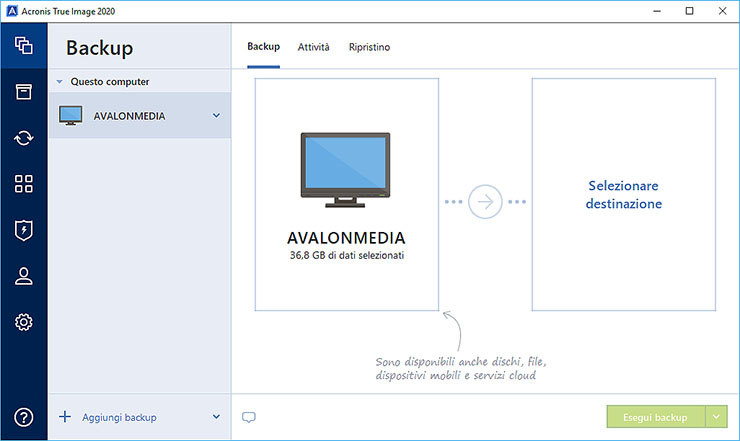The height and width of the screenshot is (441, 740).
Task: Open the Account user icon
Action: [24, 276]
